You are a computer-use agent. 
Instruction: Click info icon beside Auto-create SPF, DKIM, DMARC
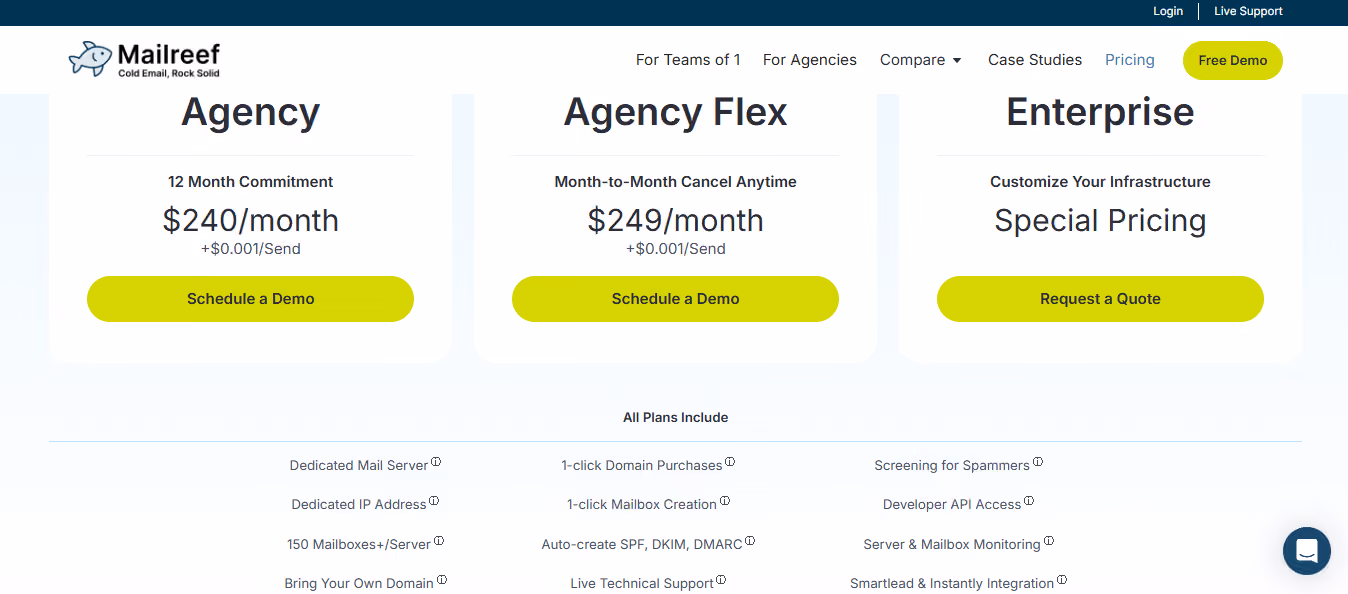click(750, 541)
